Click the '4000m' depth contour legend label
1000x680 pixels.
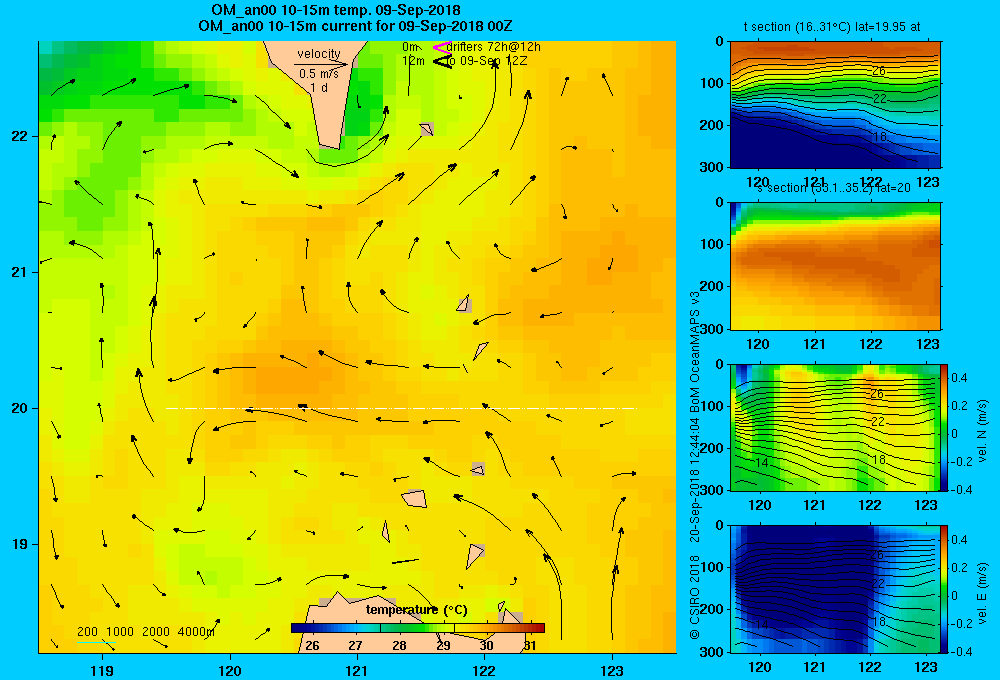click(x=196, y=632)
